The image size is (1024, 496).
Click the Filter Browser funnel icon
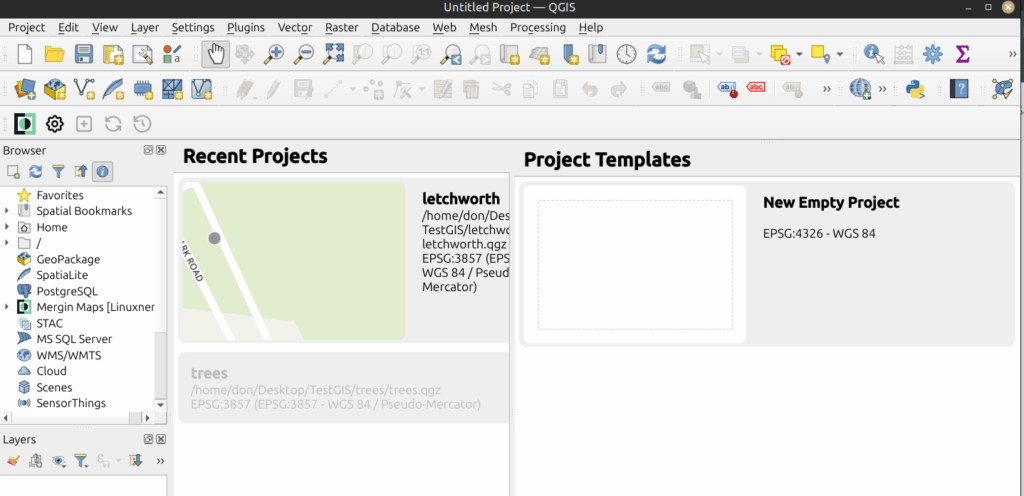[58, 172]
